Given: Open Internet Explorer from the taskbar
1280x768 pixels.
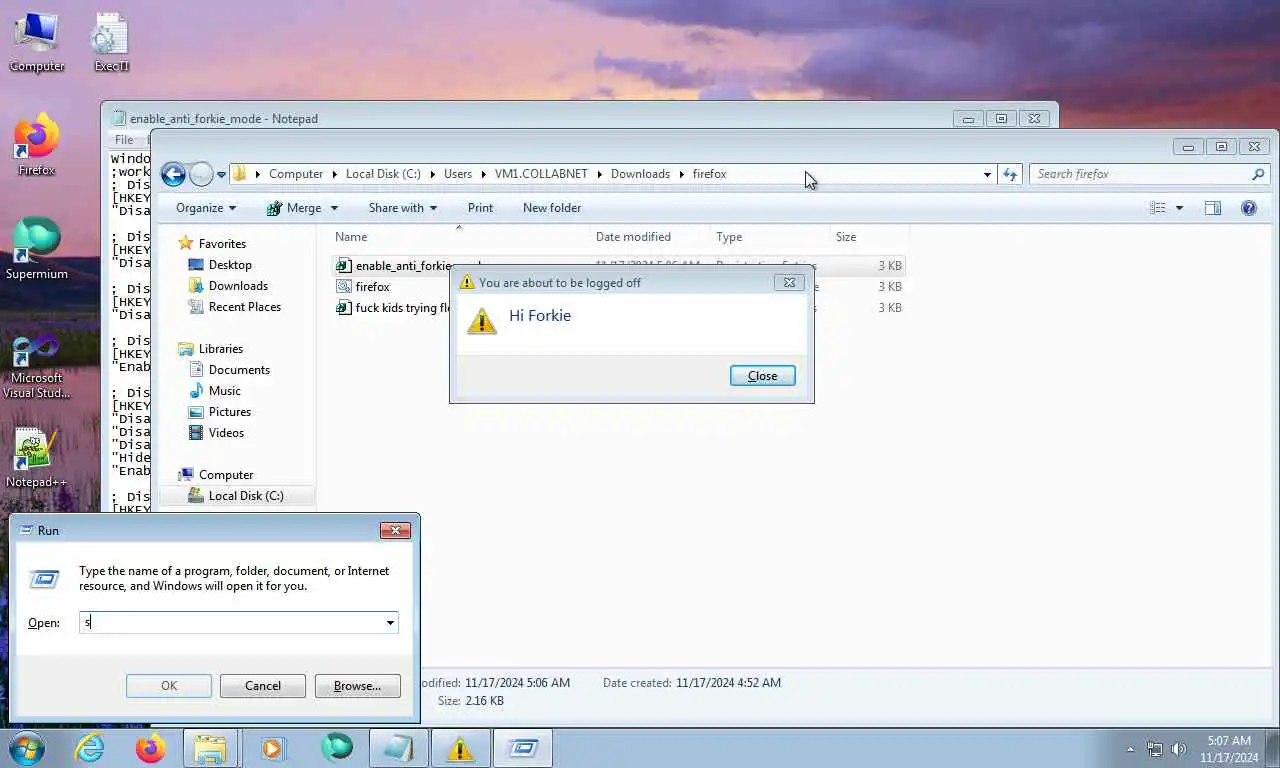Looking at the screenshot, I should [x=90, y=748].
